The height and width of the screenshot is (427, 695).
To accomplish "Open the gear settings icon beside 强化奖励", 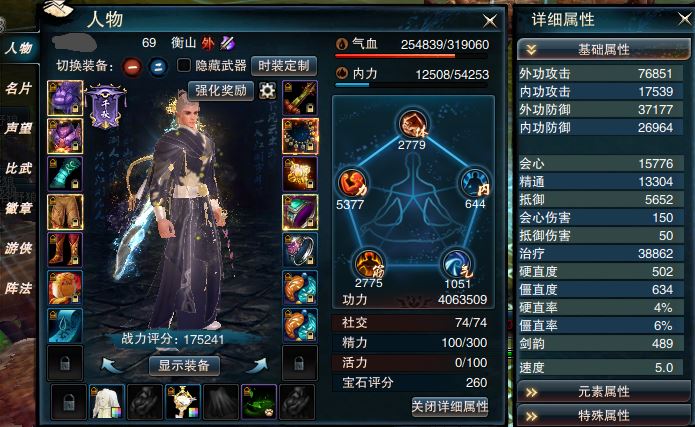I will pyautogui.click(x=267, y=90).
